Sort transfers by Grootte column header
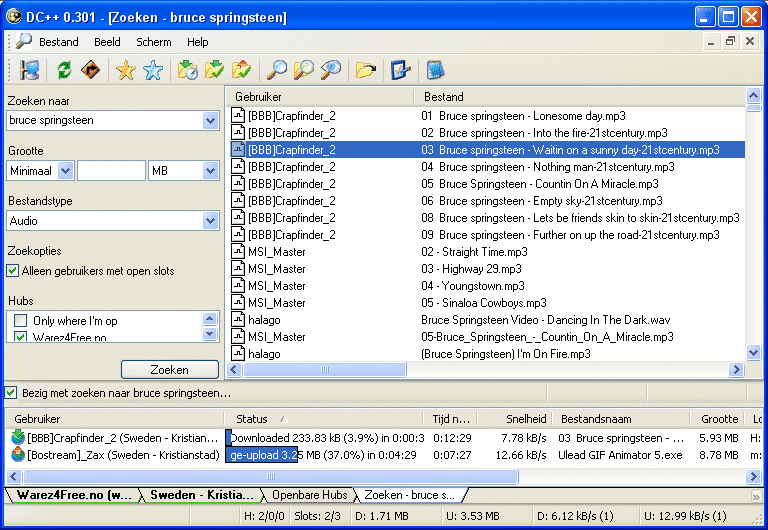 tap(719, 419)
